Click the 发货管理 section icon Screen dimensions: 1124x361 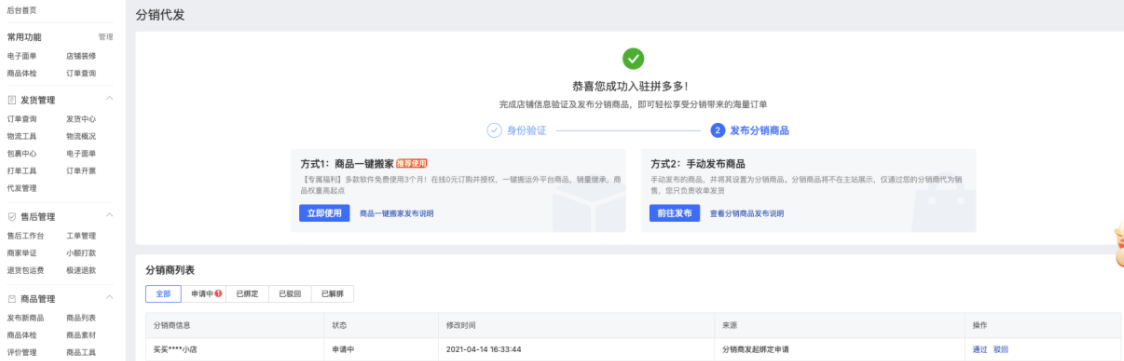11,100
